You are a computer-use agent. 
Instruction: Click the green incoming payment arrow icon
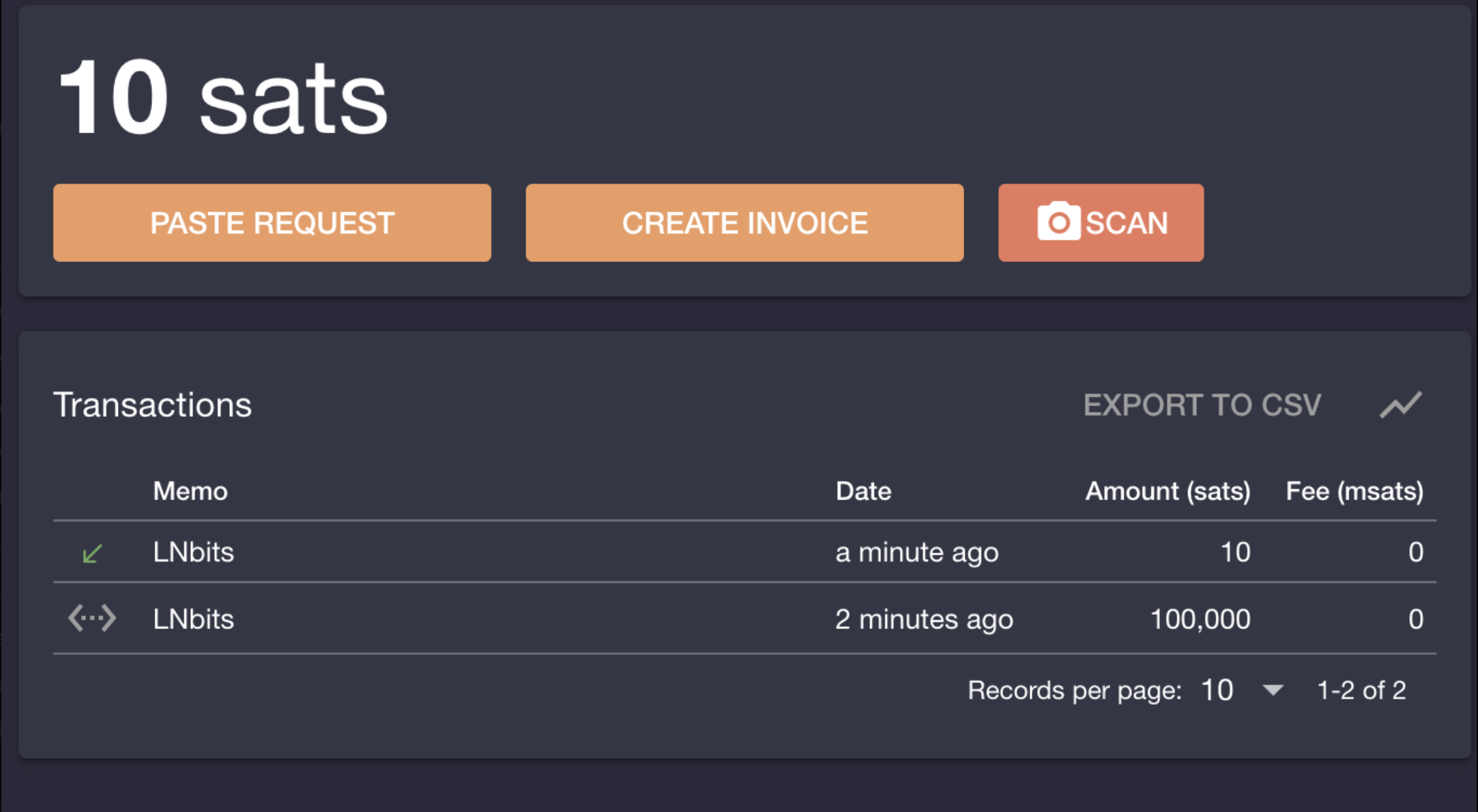click(92, 553)
